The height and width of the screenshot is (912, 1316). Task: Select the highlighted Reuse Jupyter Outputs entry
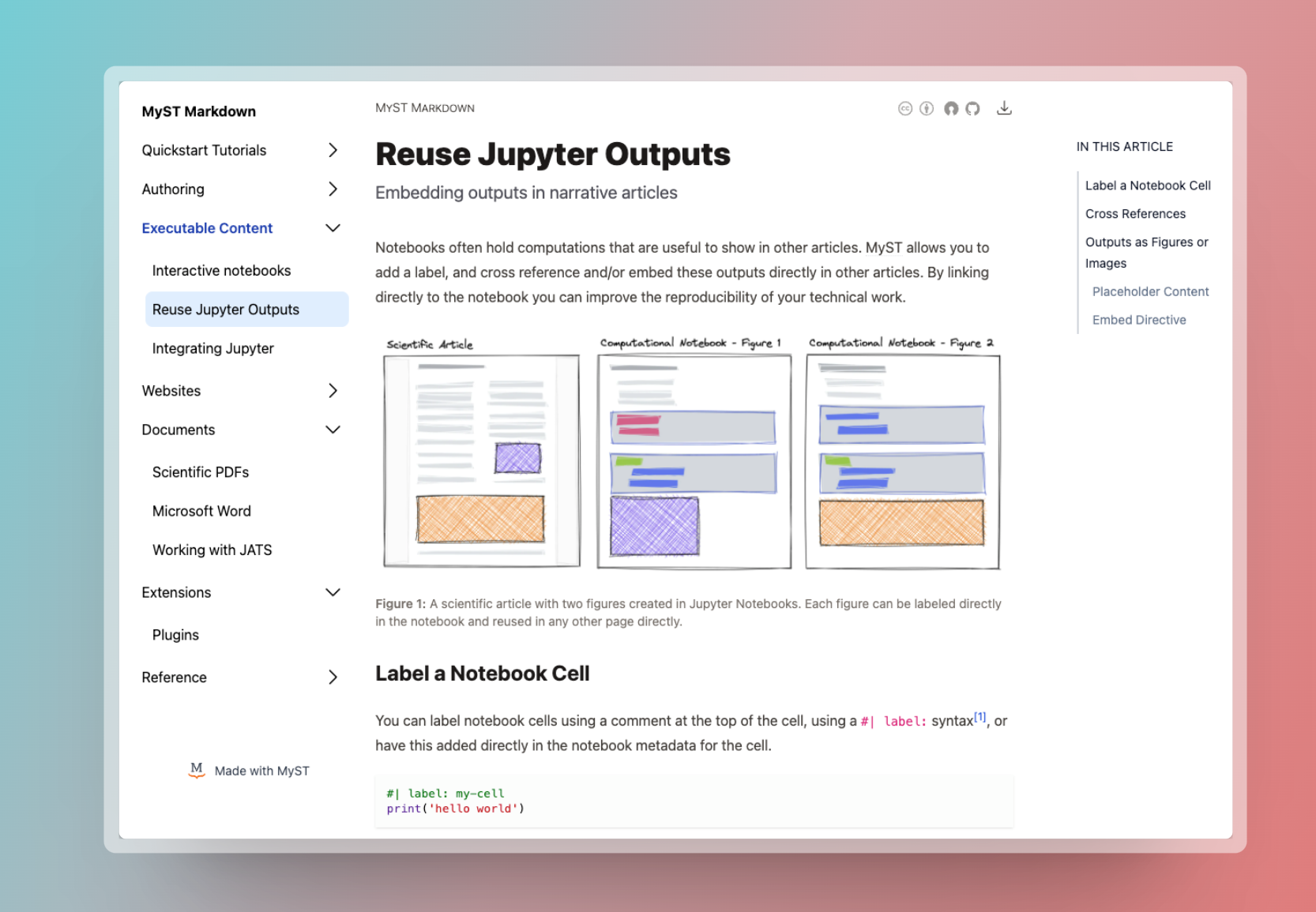225,309
